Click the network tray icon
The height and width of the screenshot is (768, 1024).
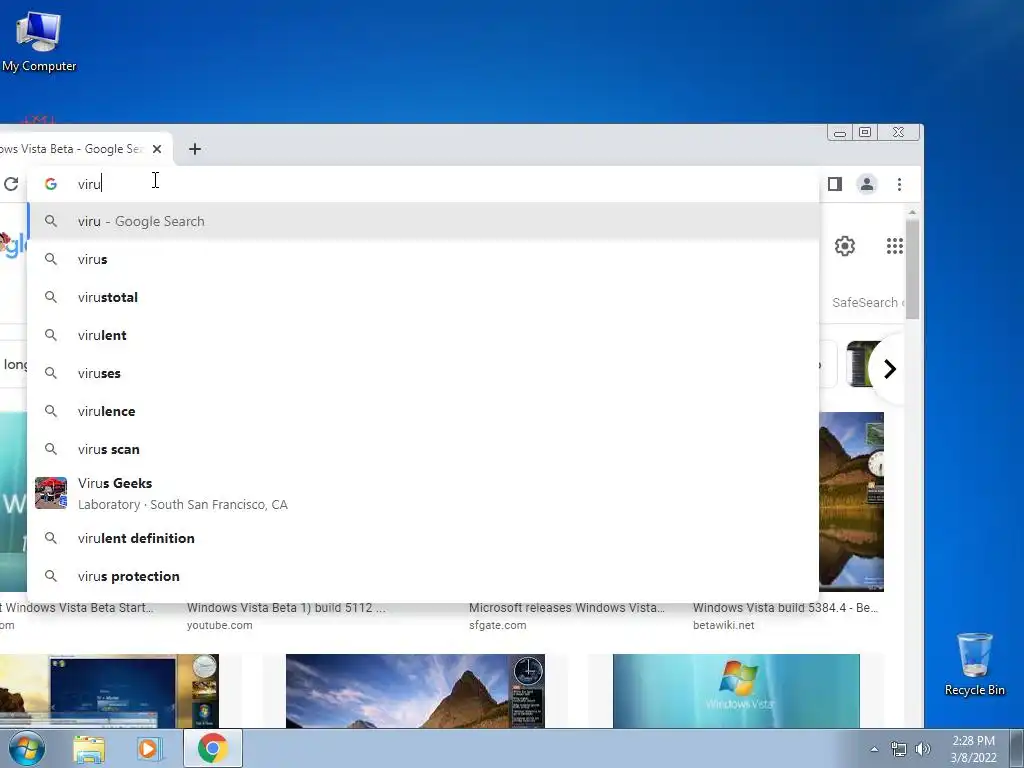[899, 749]
